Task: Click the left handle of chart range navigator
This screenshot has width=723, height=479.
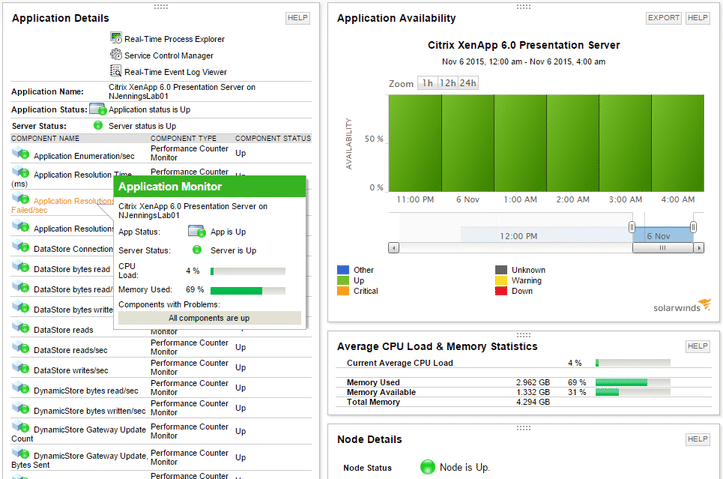Action: point(632,227)
